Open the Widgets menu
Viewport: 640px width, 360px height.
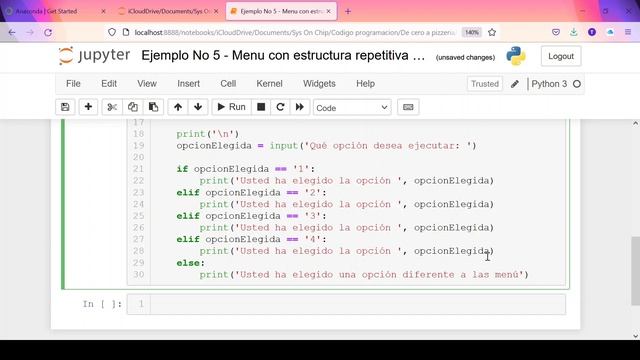(x=319, y=84)
